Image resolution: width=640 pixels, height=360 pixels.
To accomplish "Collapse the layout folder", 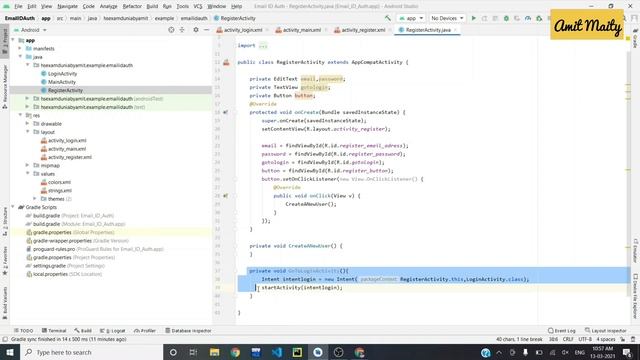I will 27,132.
